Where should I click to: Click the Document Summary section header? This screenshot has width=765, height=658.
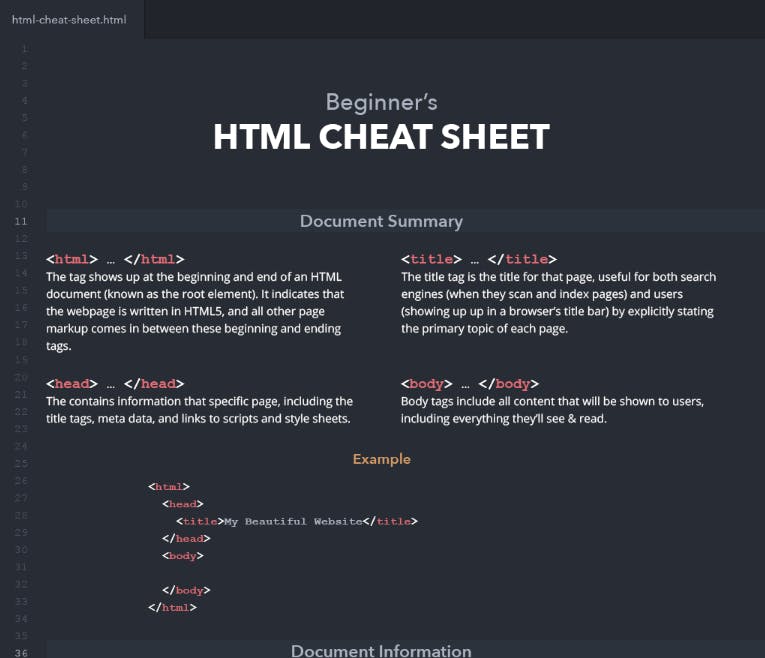pos(381,221)
